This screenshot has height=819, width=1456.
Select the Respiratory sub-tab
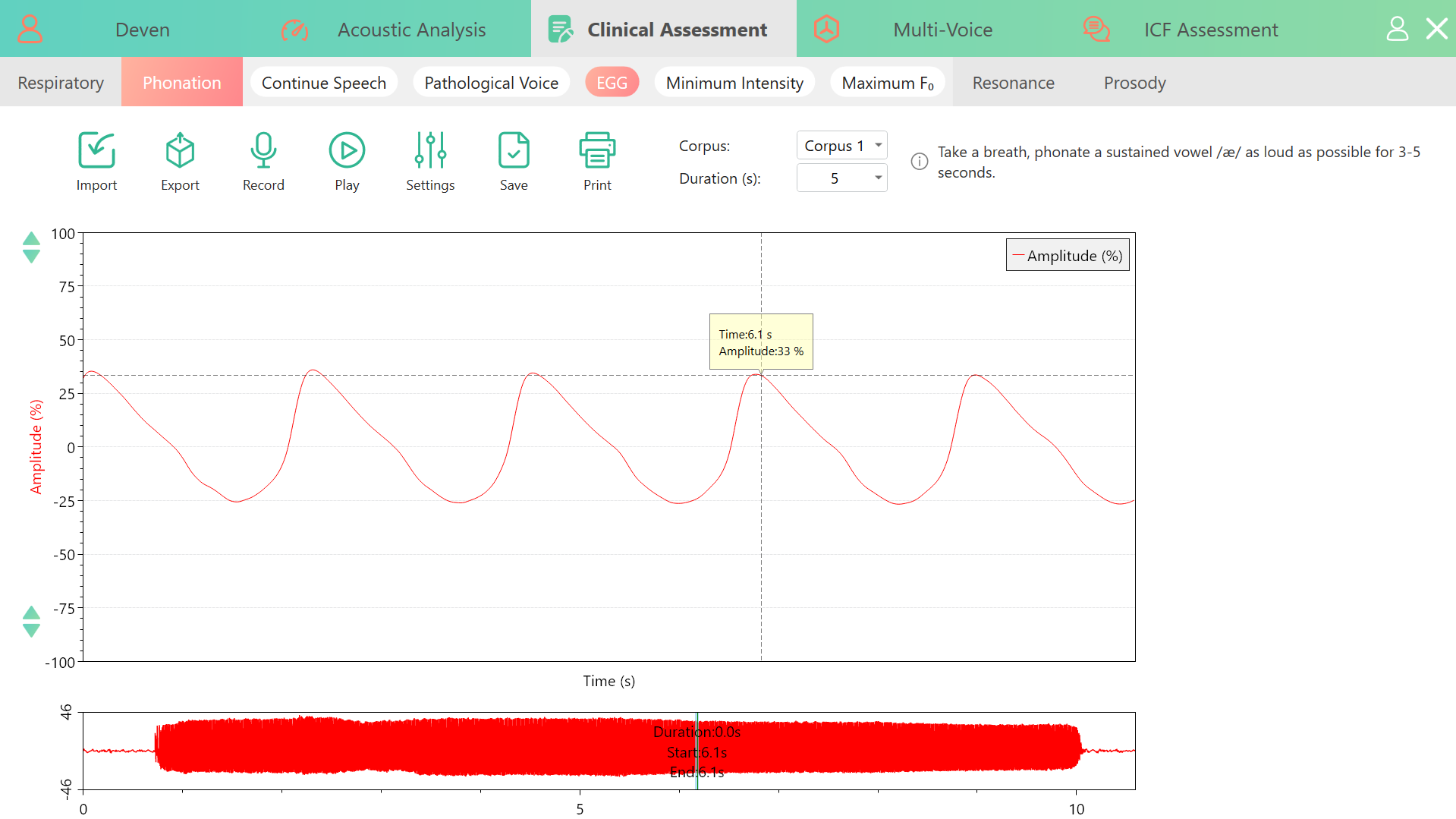61,82
